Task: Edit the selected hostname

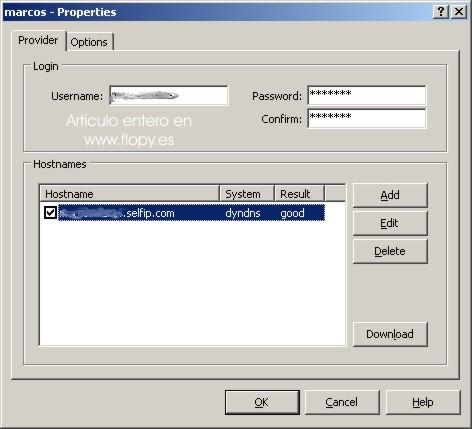Action: [x=390, y=223]
